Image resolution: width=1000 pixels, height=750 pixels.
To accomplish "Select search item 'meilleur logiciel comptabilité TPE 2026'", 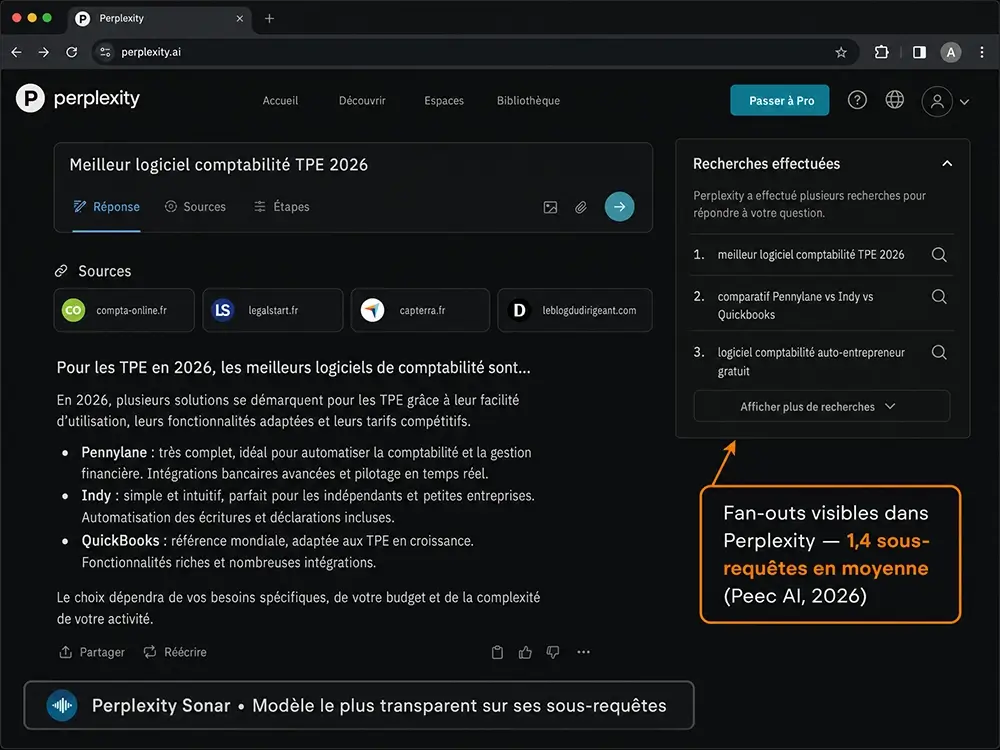I will pyautogui.click(x=811, y=254).
